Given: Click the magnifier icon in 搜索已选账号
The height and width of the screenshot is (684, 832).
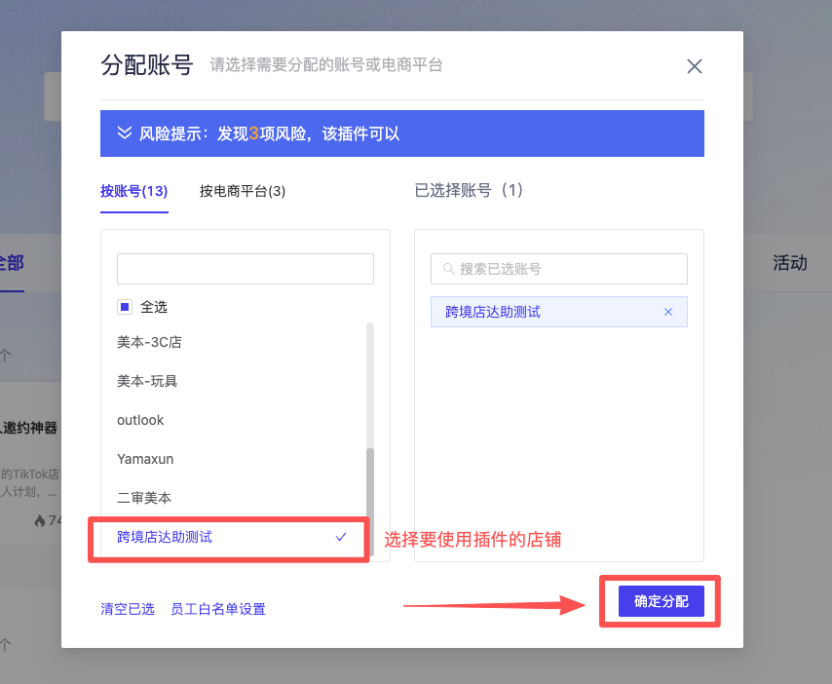Looking at the screenshot, I should click(448, 269).
